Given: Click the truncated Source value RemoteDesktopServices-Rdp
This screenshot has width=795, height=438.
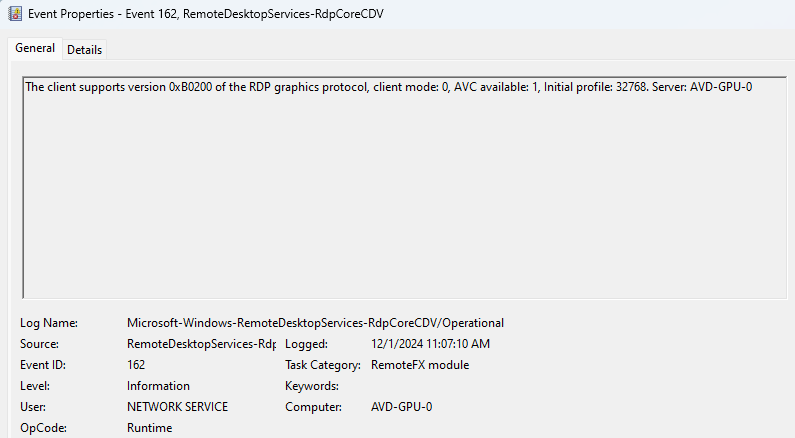Looking at the screenshot, I should coord(201,344).
